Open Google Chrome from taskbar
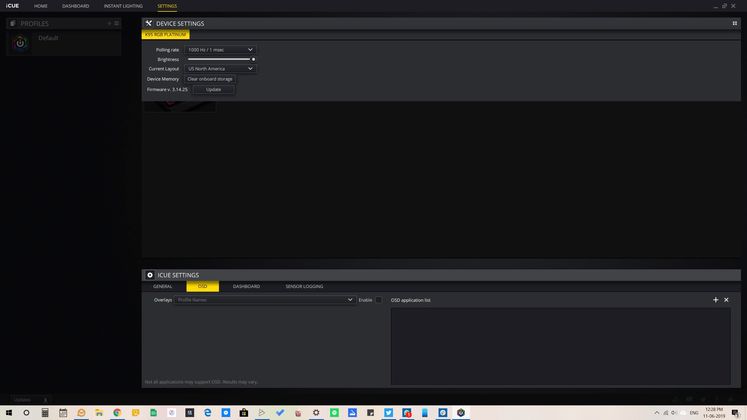 (117, 413)
